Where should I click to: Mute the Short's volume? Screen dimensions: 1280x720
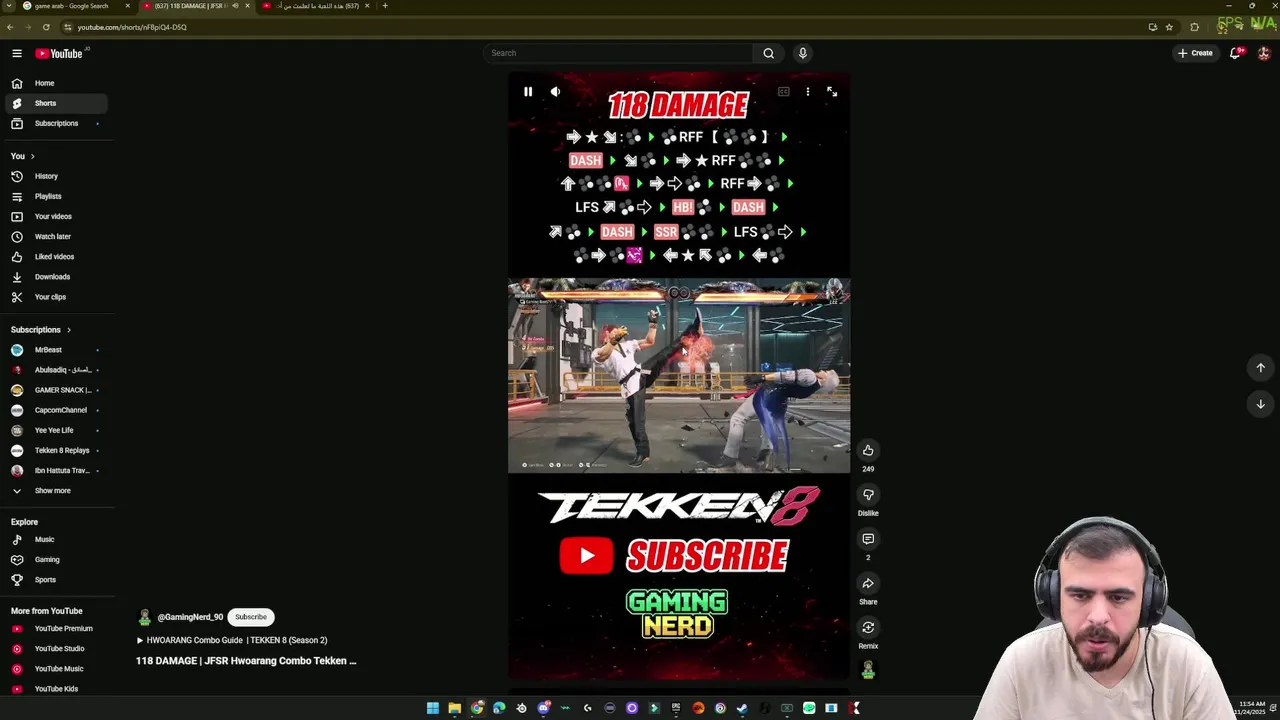555,91
